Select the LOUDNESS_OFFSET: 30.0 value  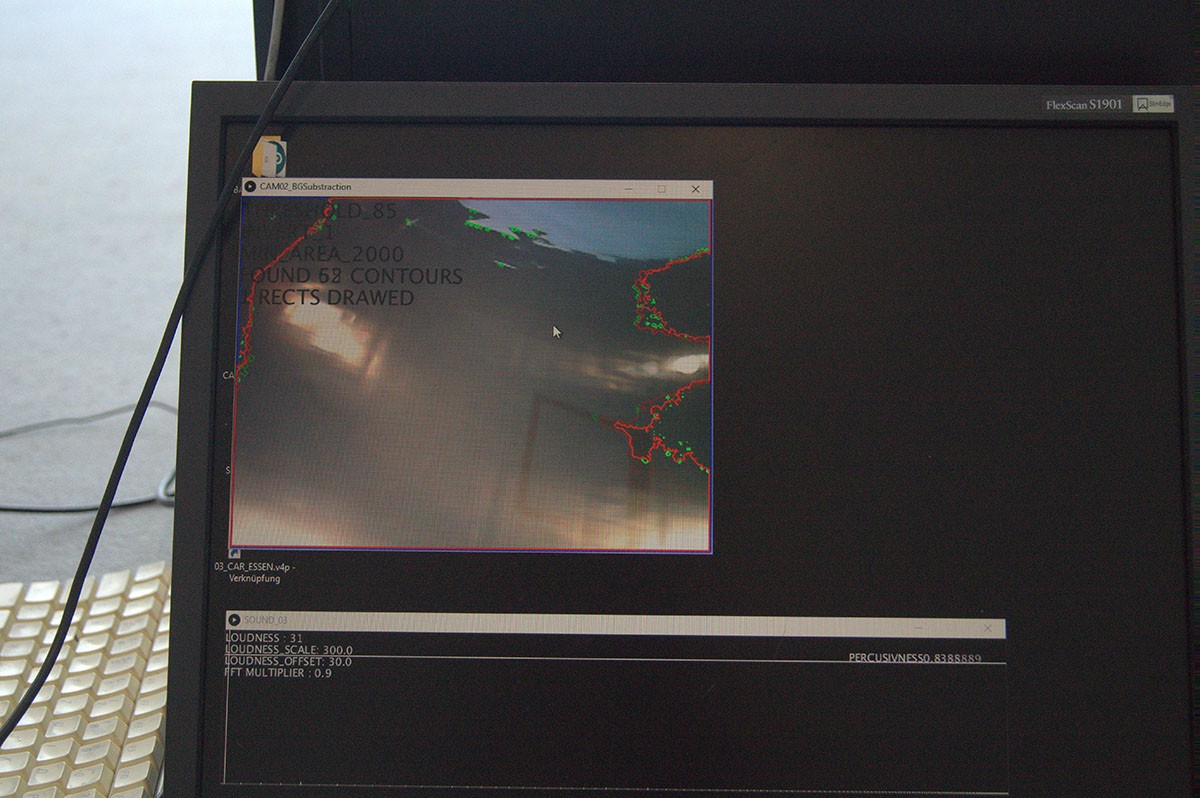[x=288, y=661]
